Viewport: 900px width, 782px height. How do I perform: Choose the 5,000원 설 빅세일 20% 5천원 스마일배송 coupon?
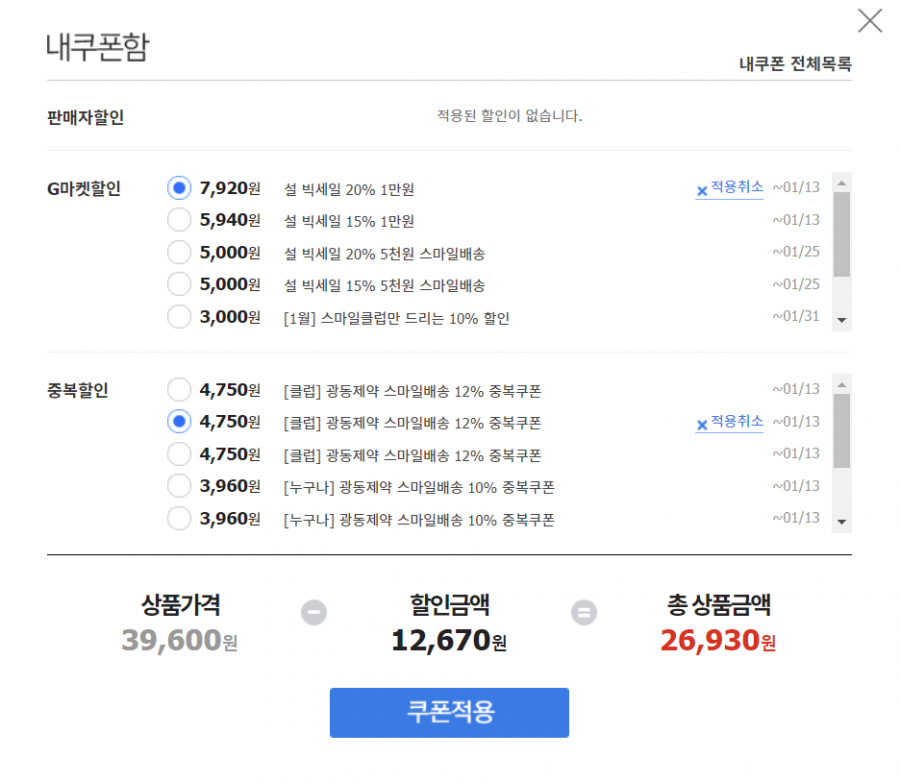(179, 252)
